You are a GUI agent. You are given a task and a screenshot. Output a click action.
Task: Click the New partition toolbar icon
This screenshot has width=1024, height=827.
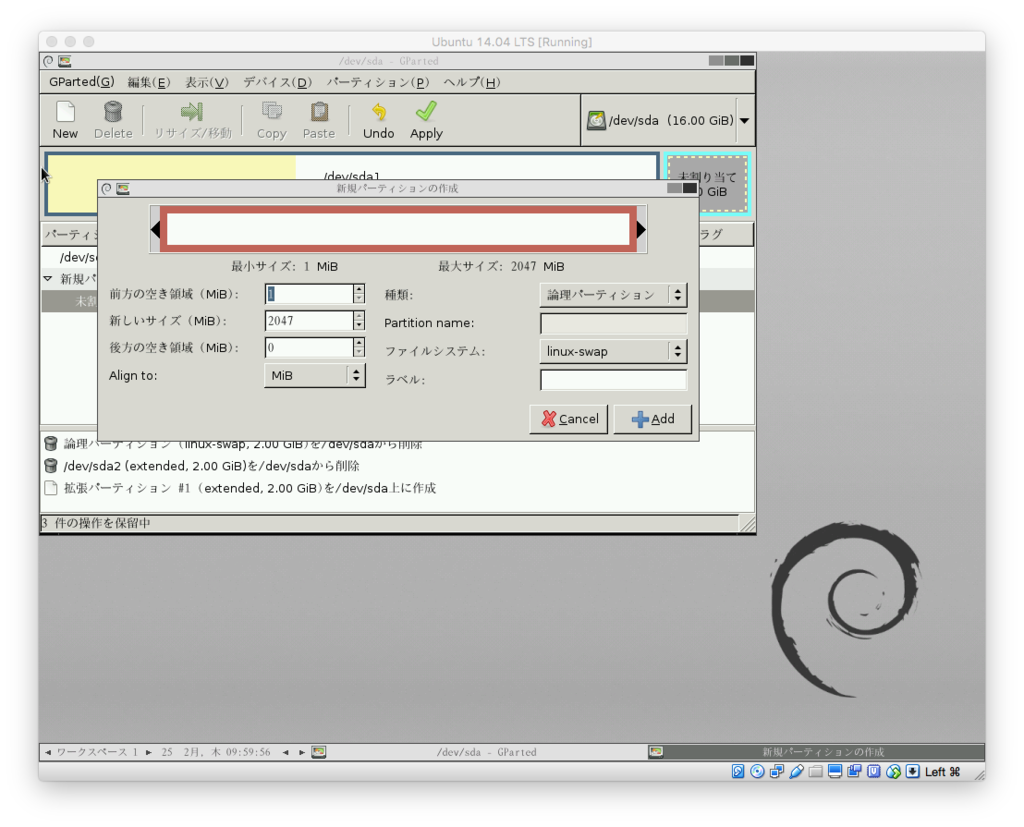pos(65,112)
